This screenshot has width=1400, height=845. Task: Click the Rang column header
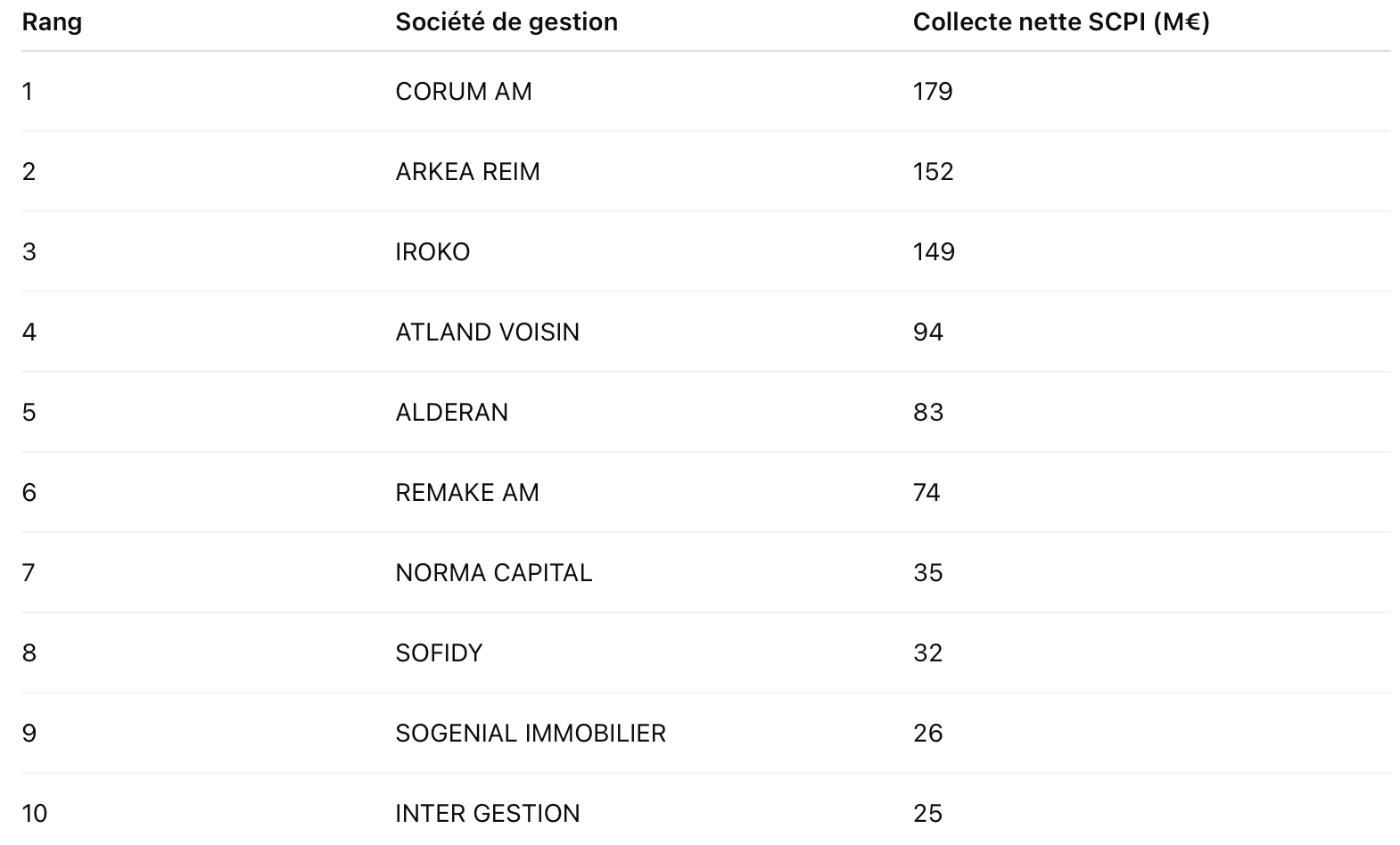pos(52,22)
